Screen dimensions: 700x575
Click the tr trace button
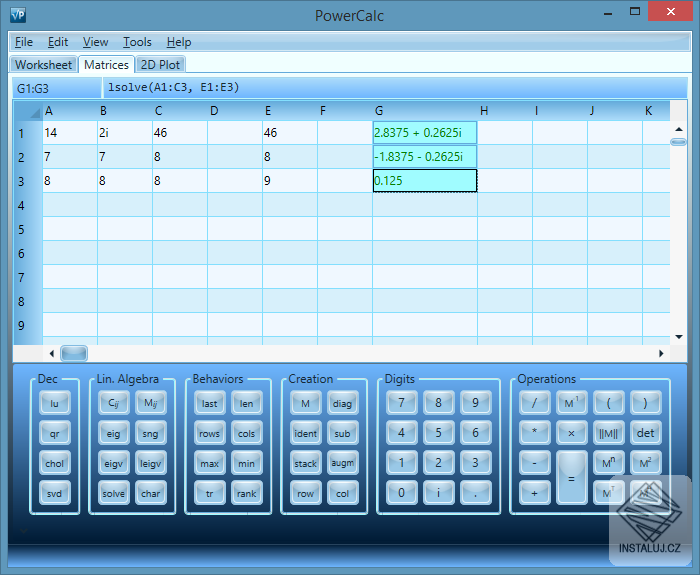coord(209,493)
